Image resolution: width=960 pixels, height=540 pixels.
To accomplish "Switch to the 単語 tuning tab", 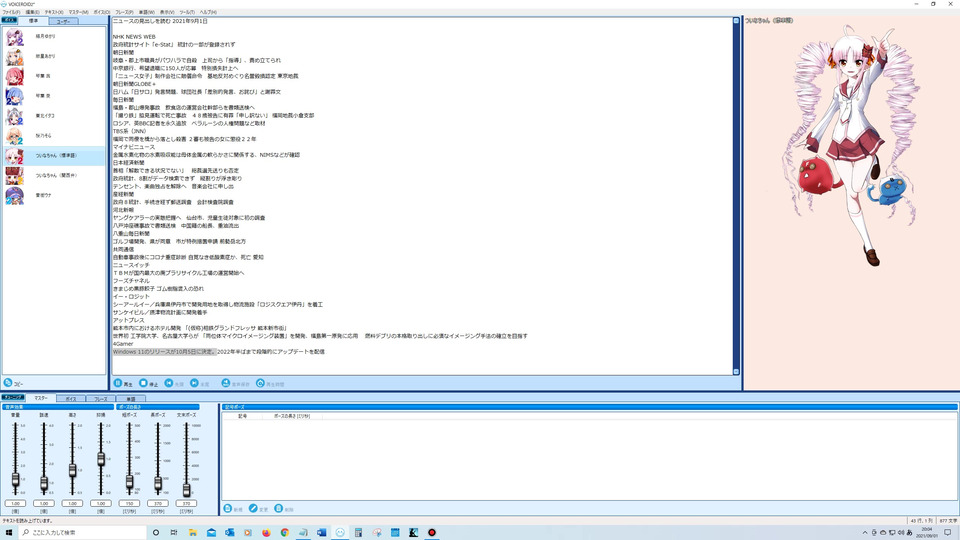I will click(130, 399).
